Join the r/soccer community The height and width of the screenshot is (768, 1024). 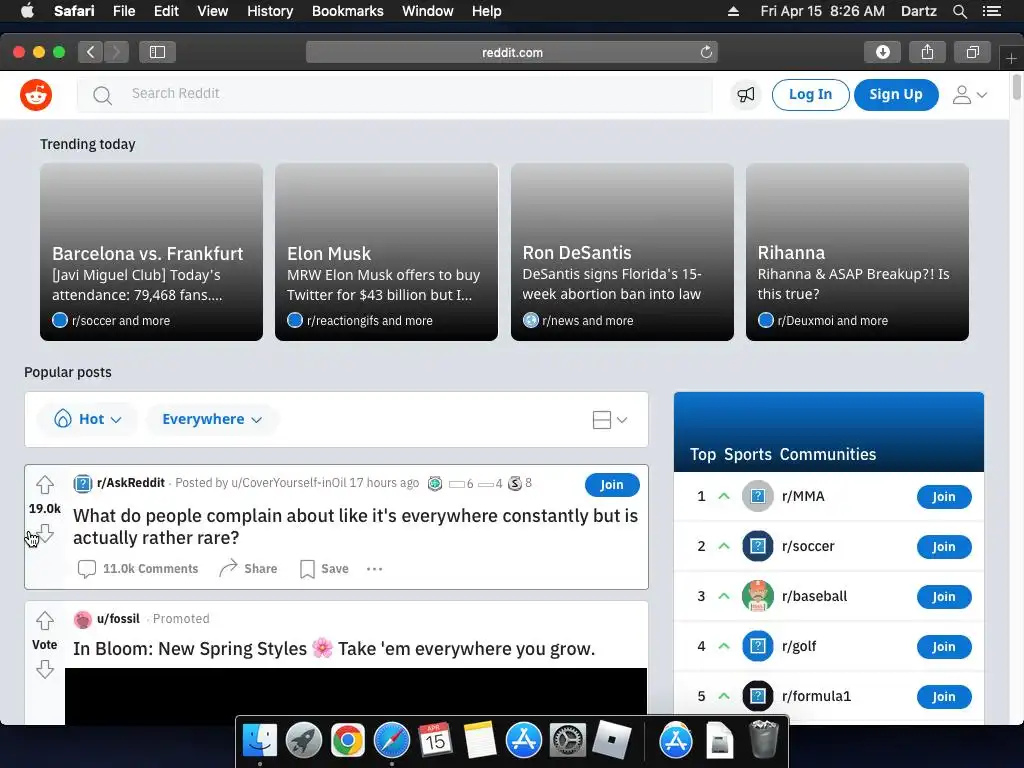coord(944,547)
